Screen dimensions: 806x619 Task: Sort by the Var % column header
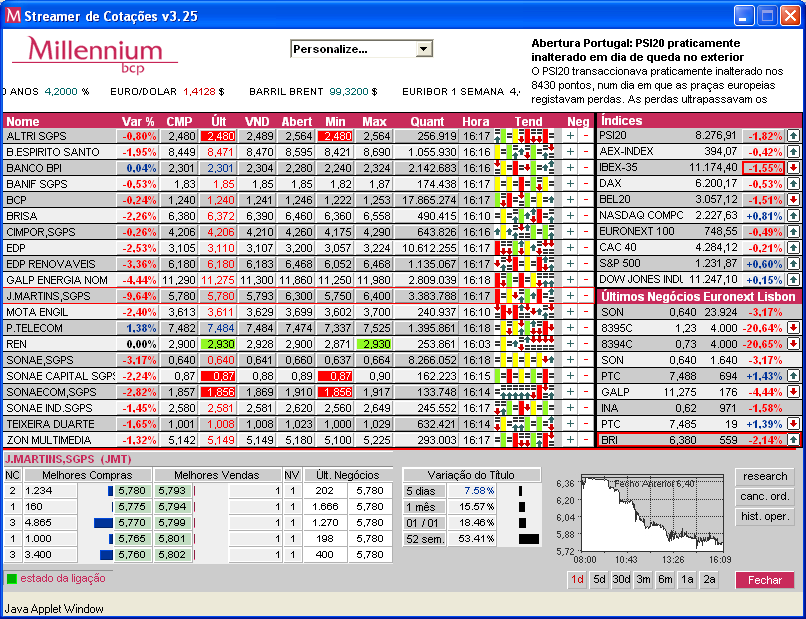point(138,122)
